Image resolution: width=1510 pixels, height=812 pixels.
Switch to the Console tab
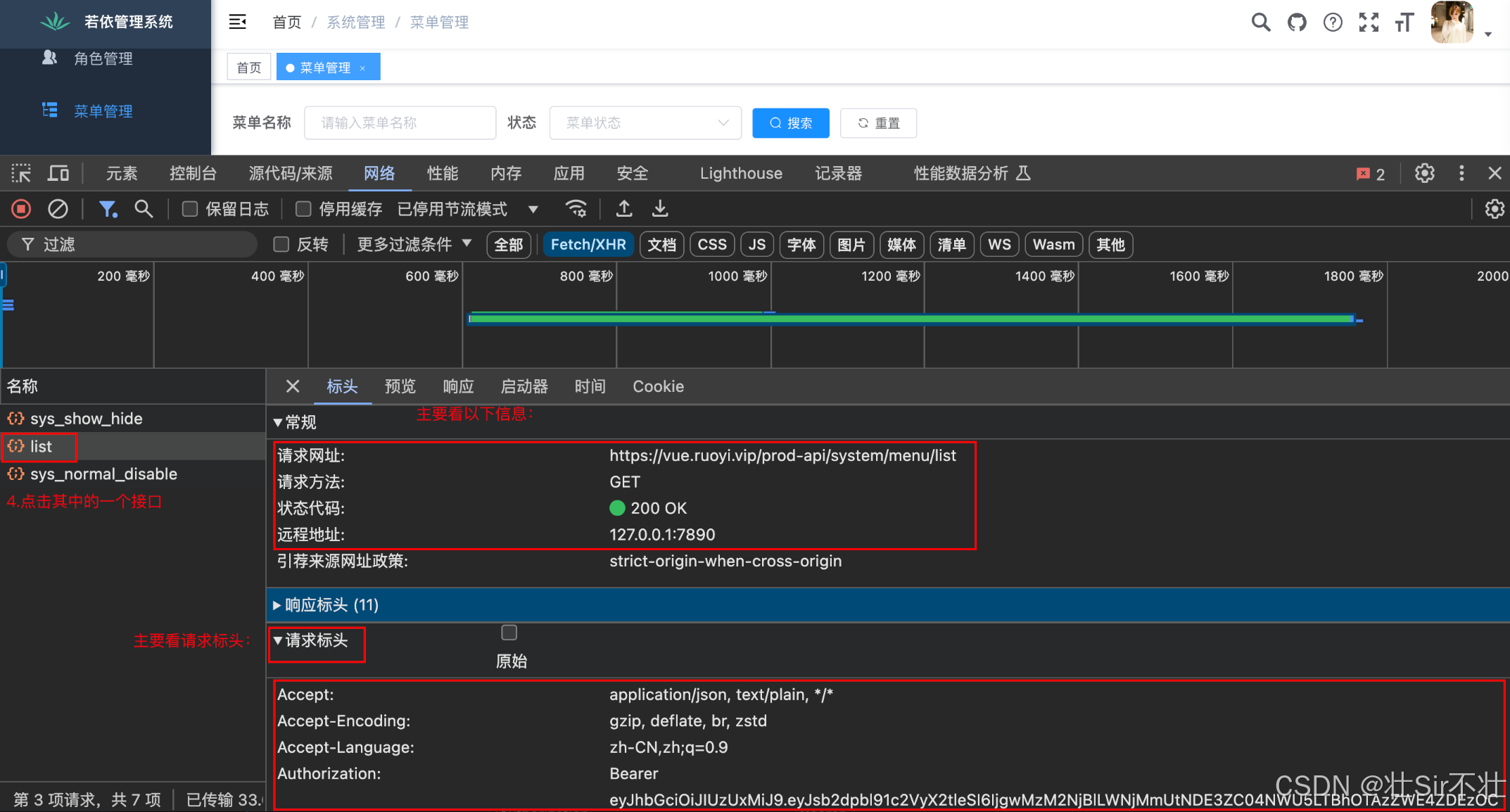pos(193,173)
